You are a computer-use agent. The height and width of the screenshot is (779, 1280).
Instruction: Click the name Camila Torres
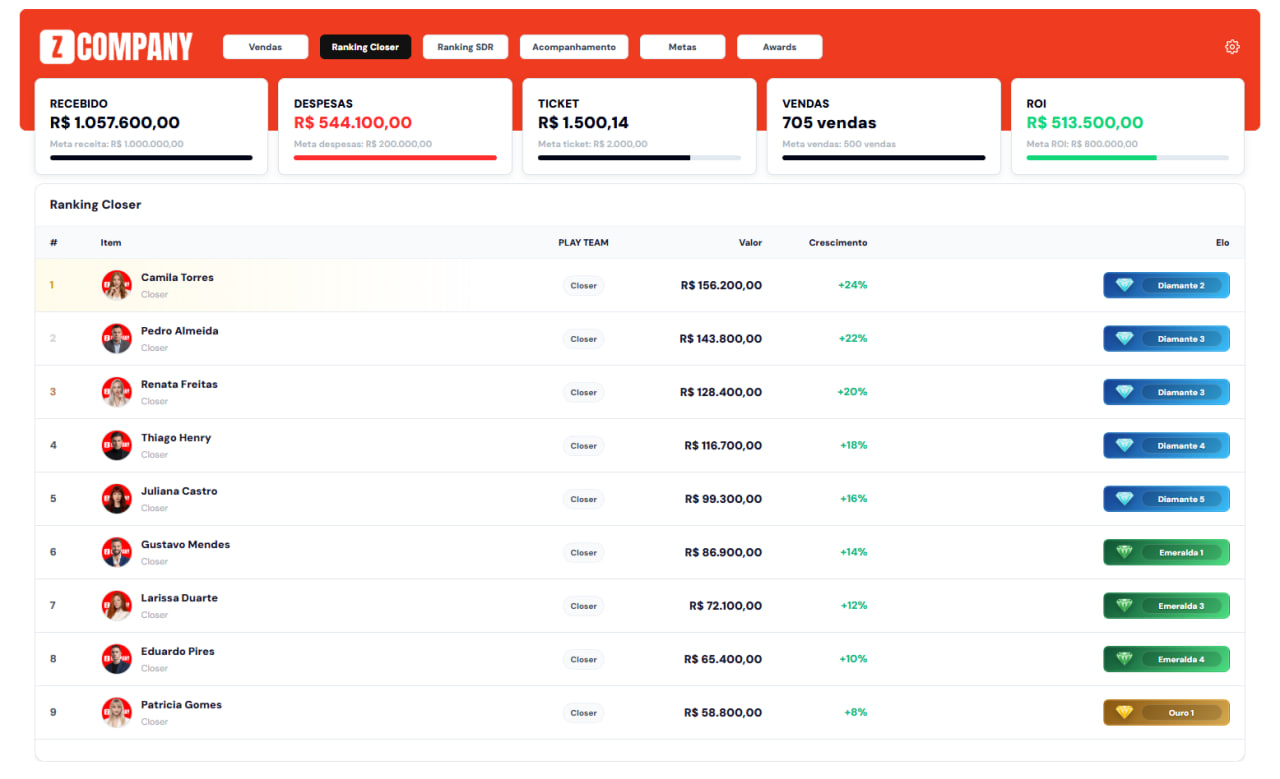[177, 277]
